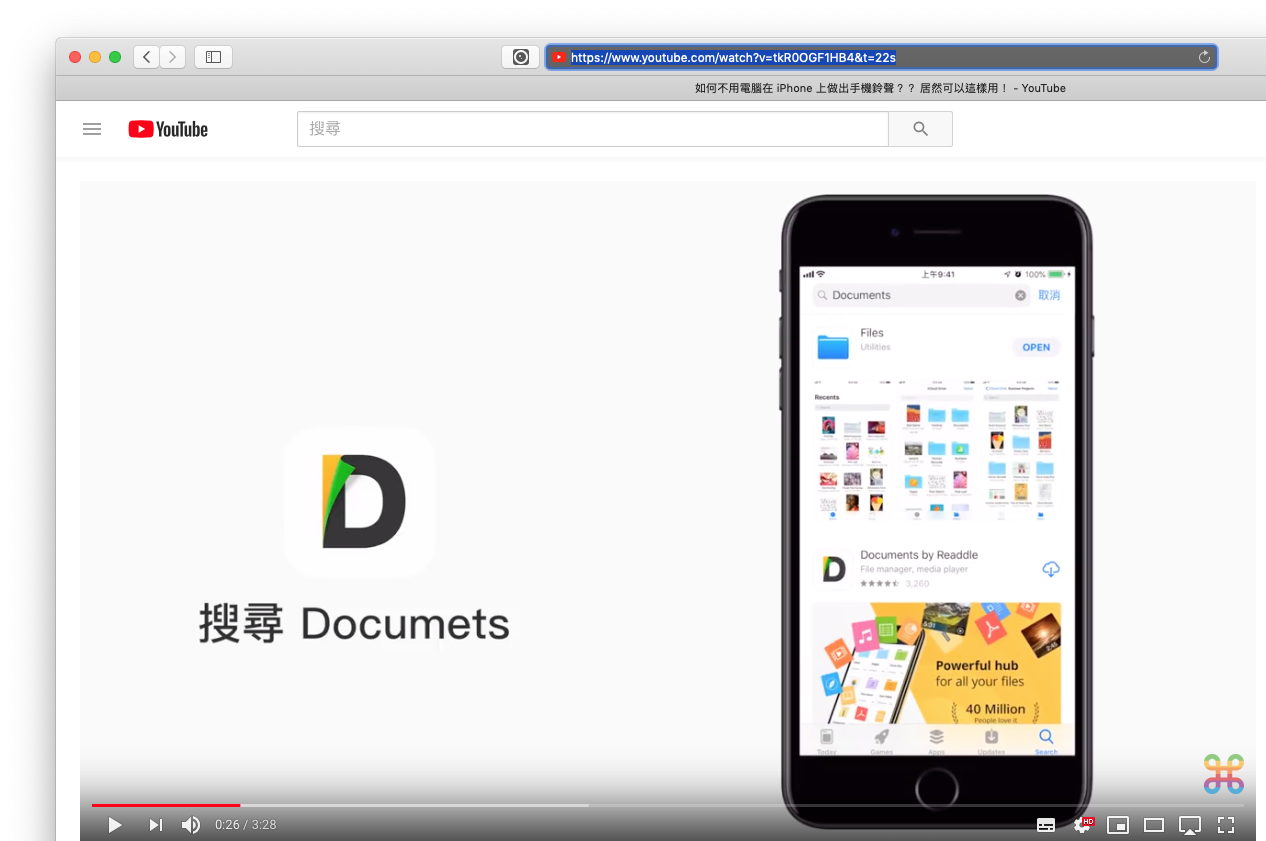Click the extension button left of address bar
This screenshot has height=841, width=1266.
(521, 57)
